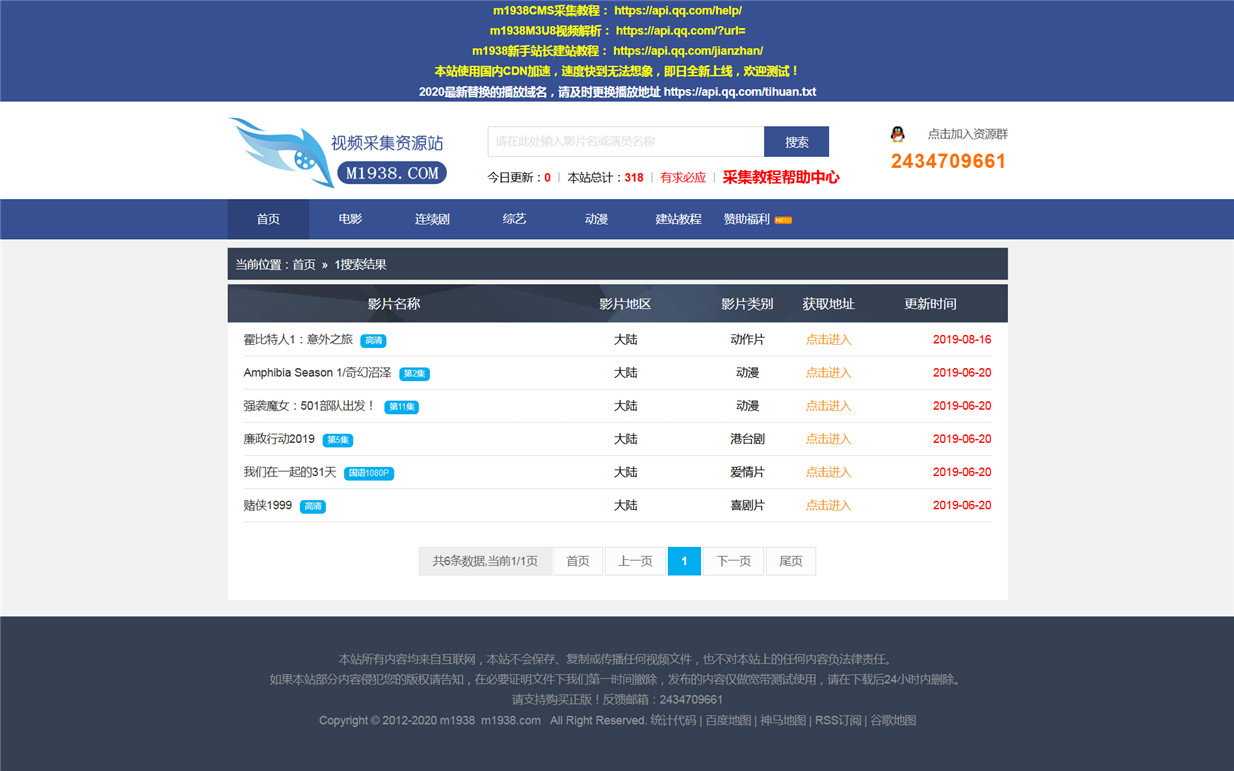1234x771 pixels.
Task: Open the 强袭魔女：501部队出发！ title
Action: (310, 406)
